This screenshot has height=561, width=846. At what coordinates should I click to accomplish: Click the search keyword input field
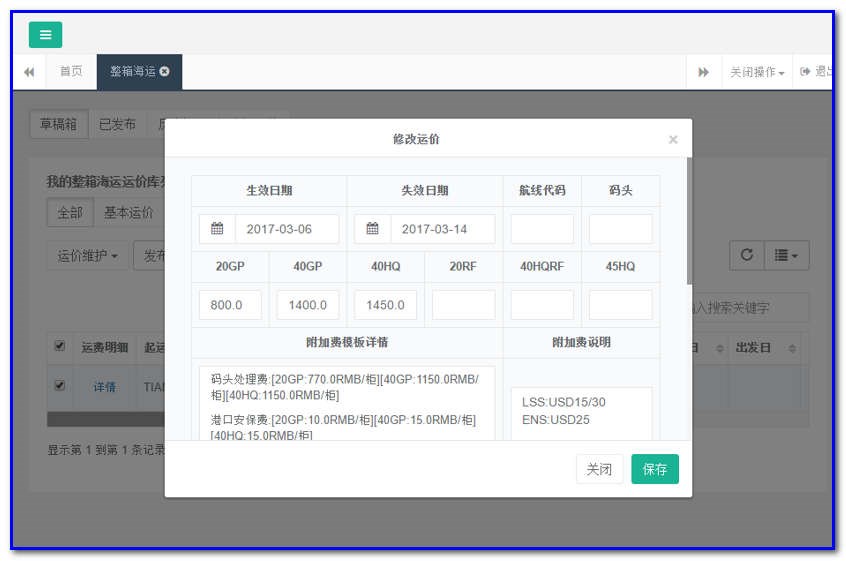click(750, 307)
